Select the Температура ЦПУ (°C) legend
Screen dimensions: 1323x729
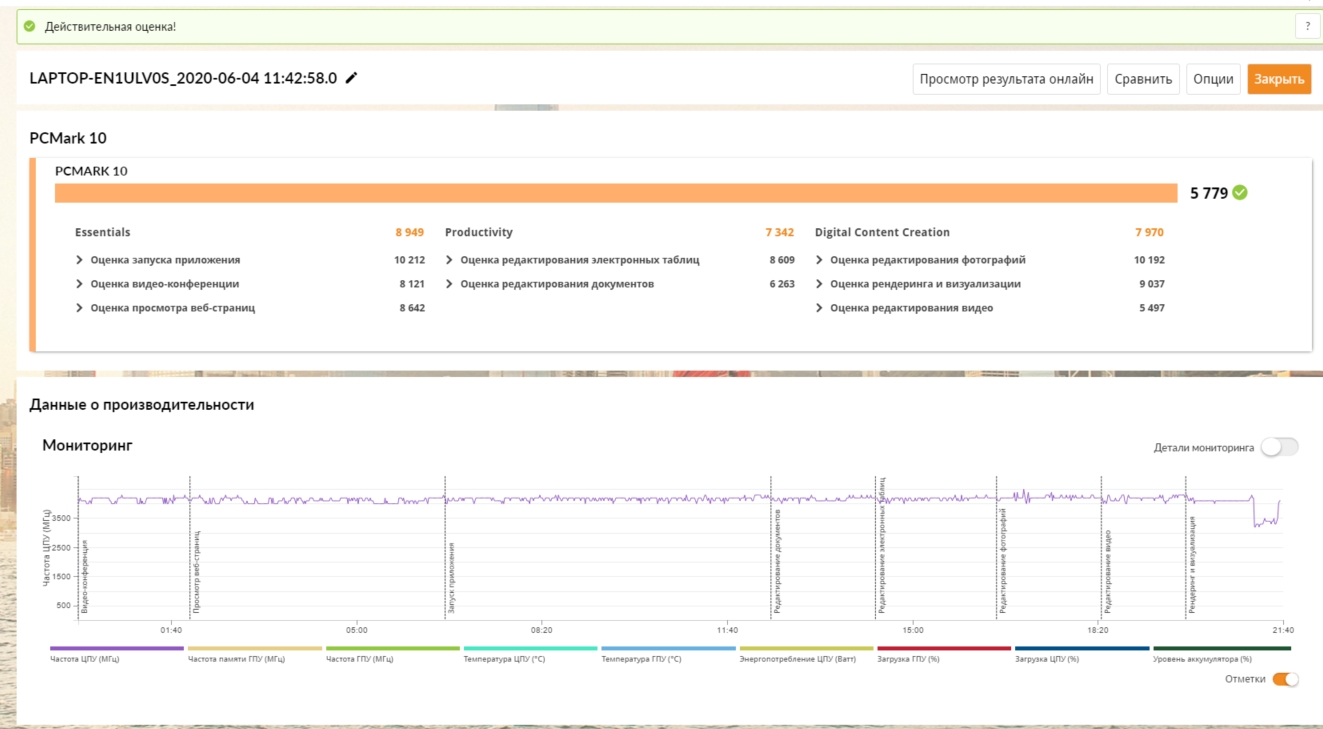click(531, 654)
